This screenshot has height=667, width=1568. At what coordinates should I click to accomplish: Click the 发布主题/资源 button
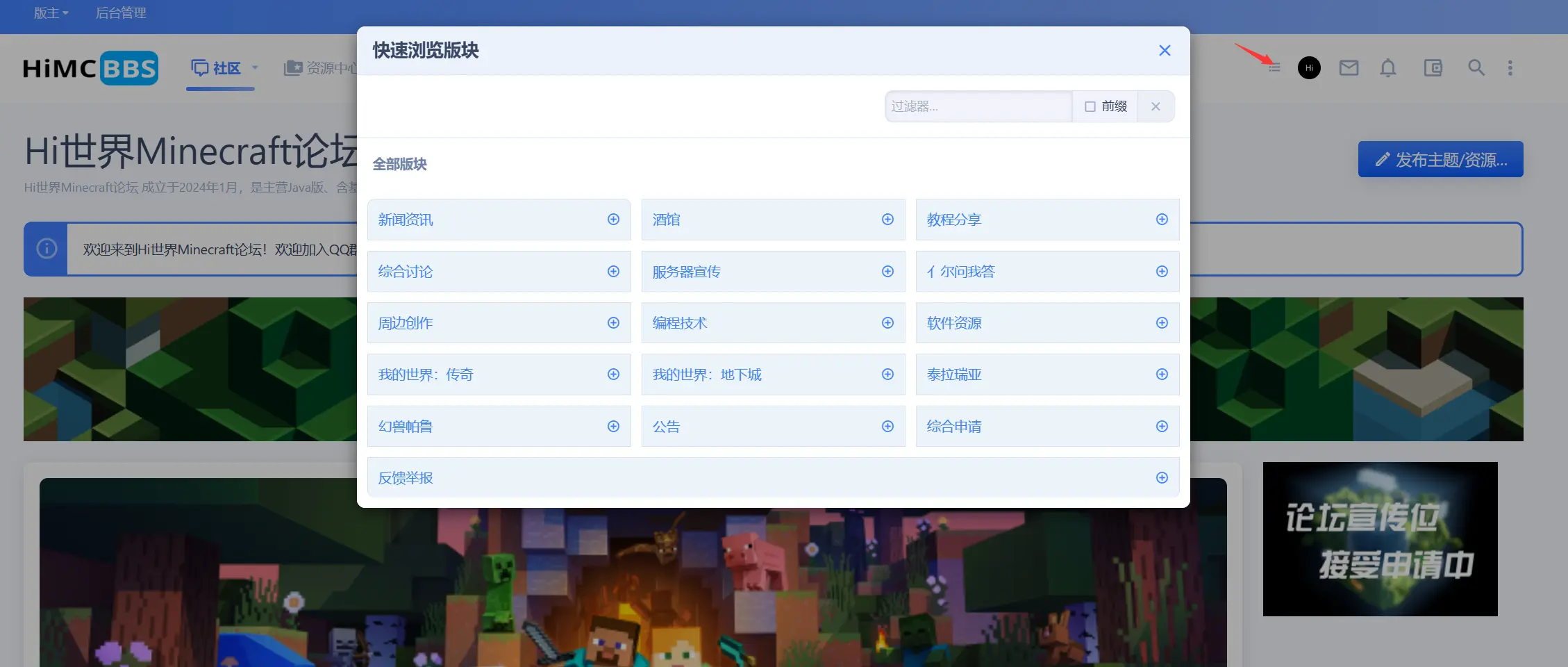click(x=1440, y=160)
